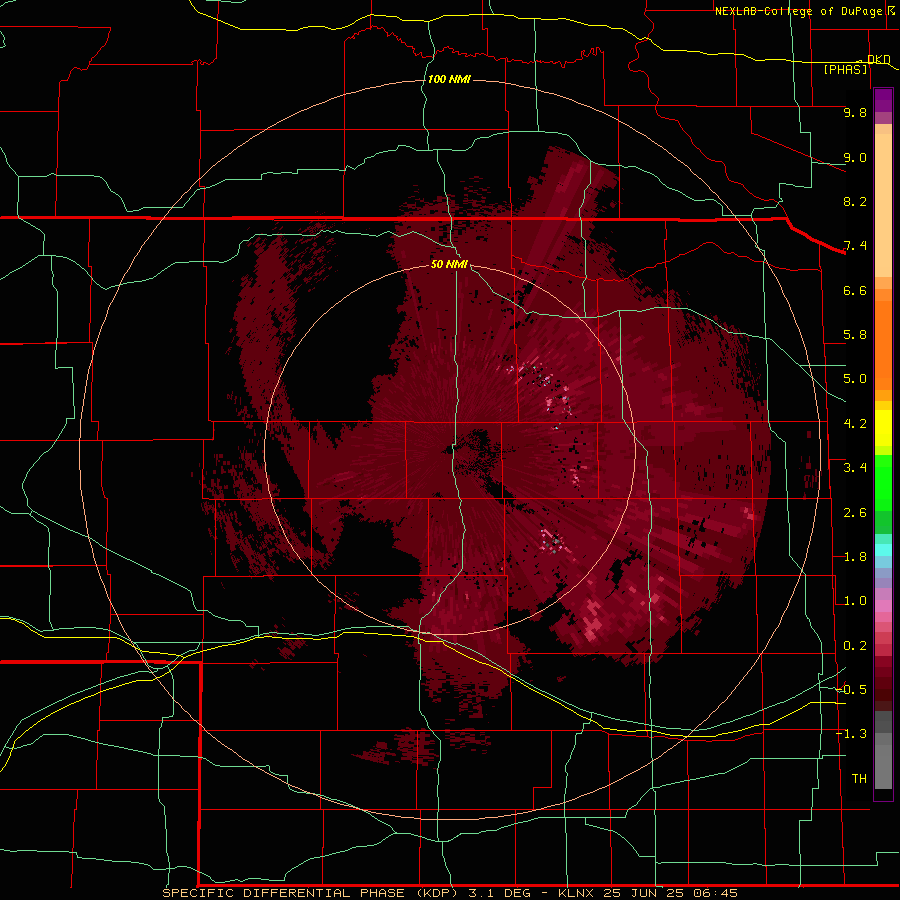Viewport: 900px width, 900px height.
Task: Select the gray color bar segment at bottom
Action: [883, 766]
